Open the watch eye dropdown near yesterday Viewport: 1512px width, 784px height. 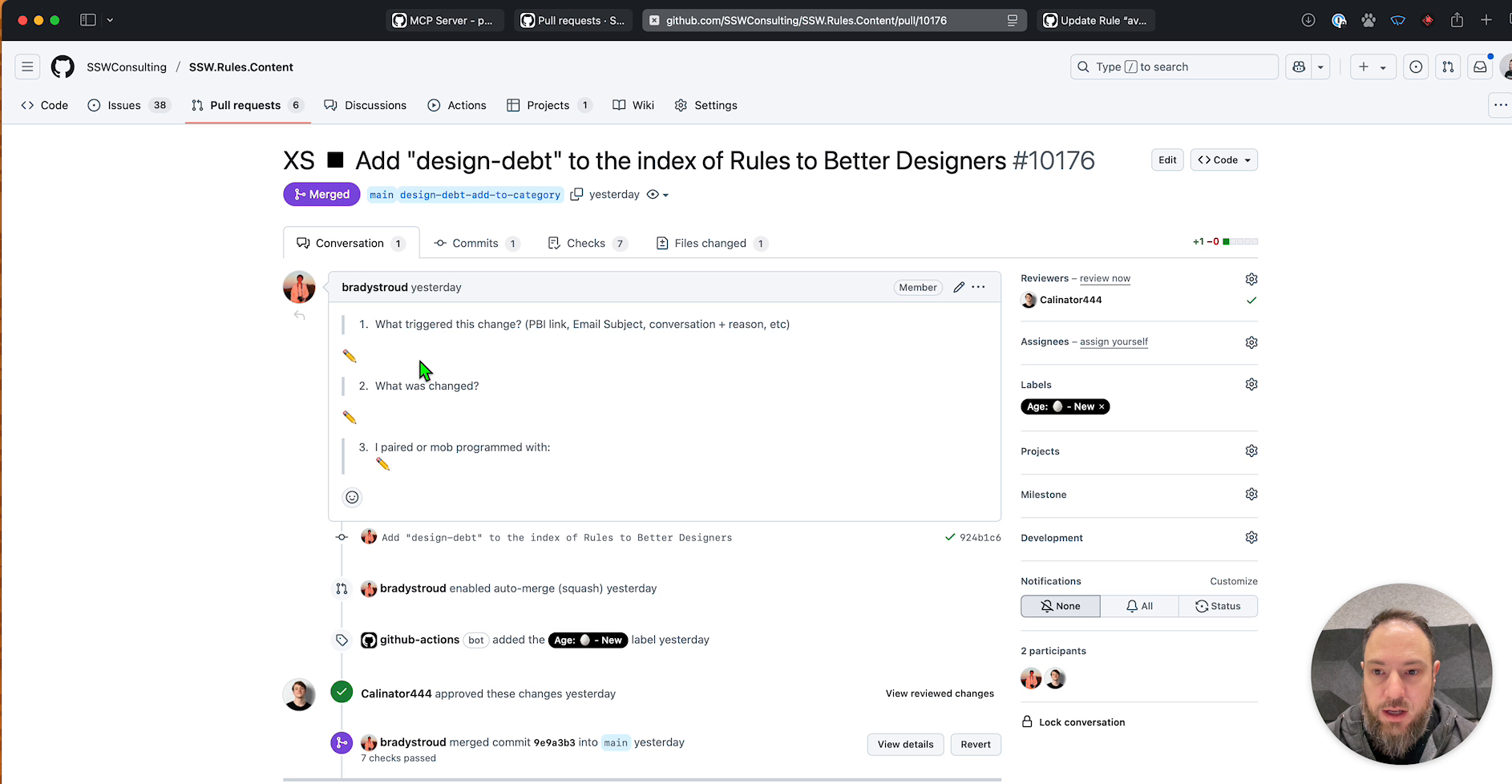click(657, 194)
